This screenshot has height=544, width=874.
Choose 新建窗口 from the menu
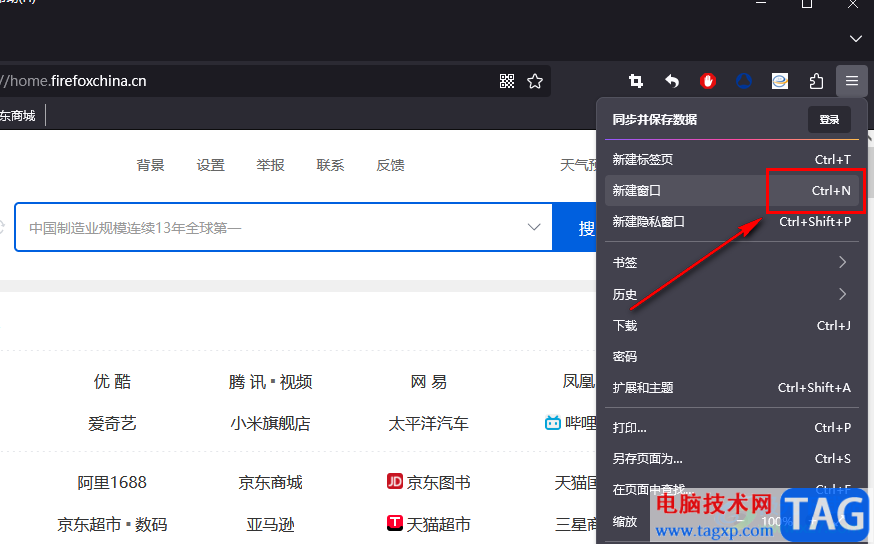coord(731,191)
